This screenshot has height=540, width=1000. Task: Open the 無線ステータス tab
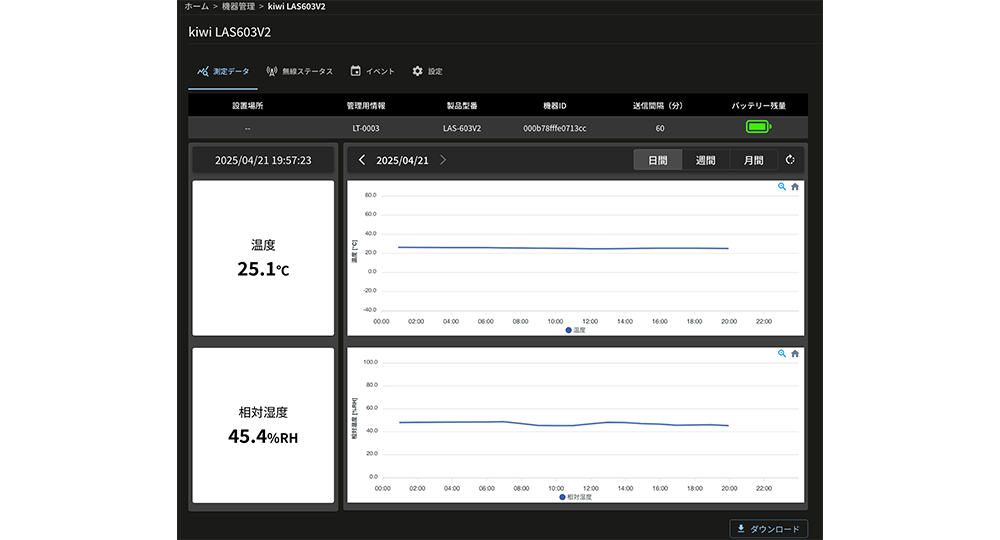tap(299, 72)
